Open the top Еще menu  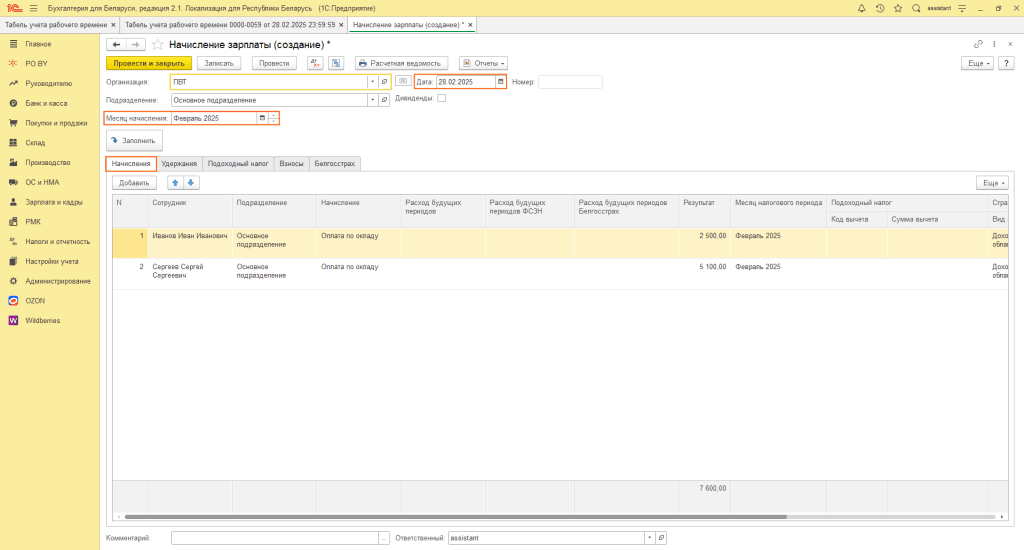(978, 63)
